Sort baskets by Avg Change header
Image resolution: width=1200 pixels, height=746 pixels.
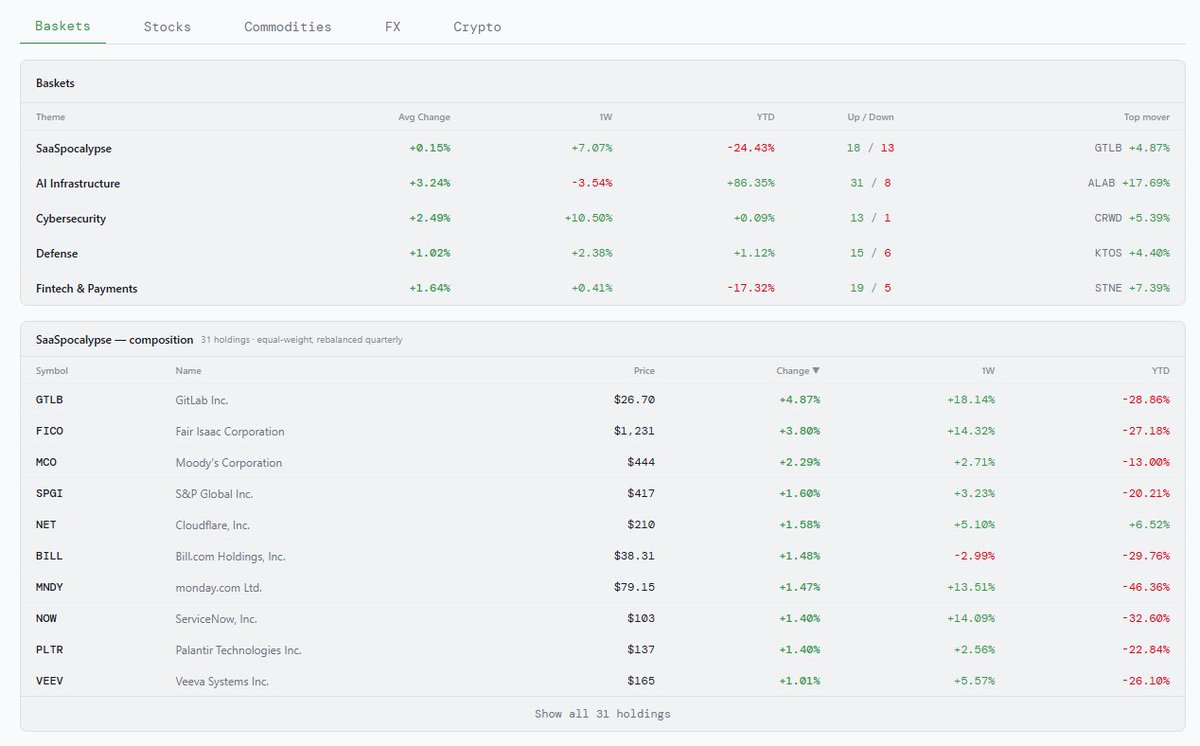(424, 117)
